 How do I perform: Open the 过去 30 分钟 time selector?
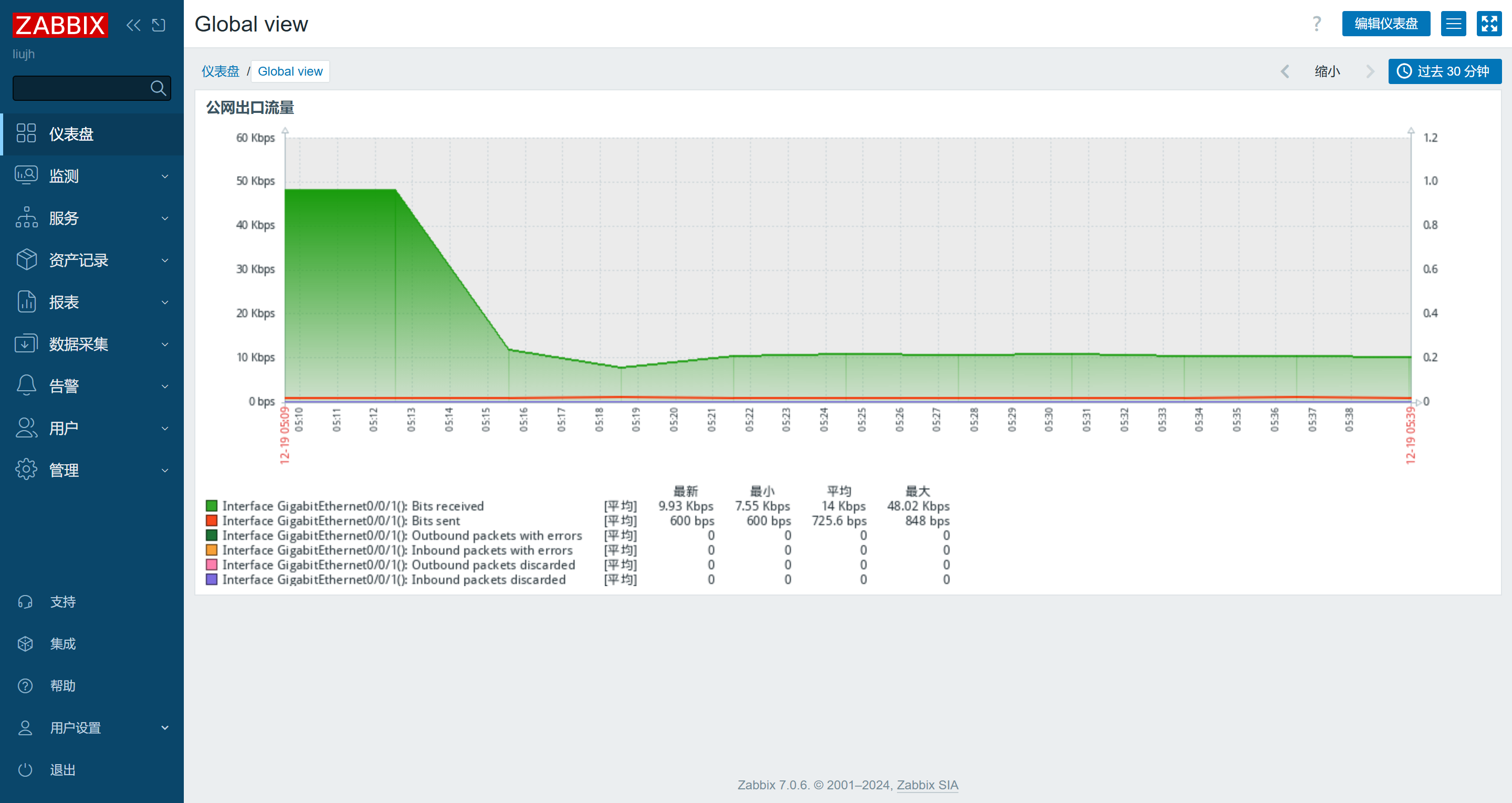coord(1444,71)
